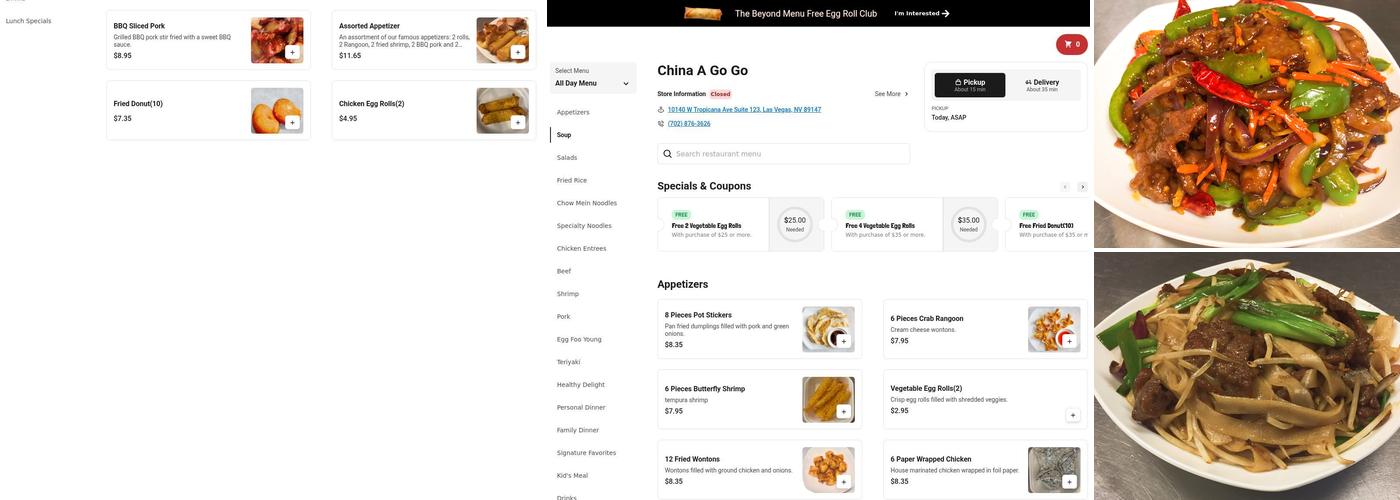Screen dimensions: 1400x500
Task: Jump to the Fried Rice category
Action: click(572, 180)
